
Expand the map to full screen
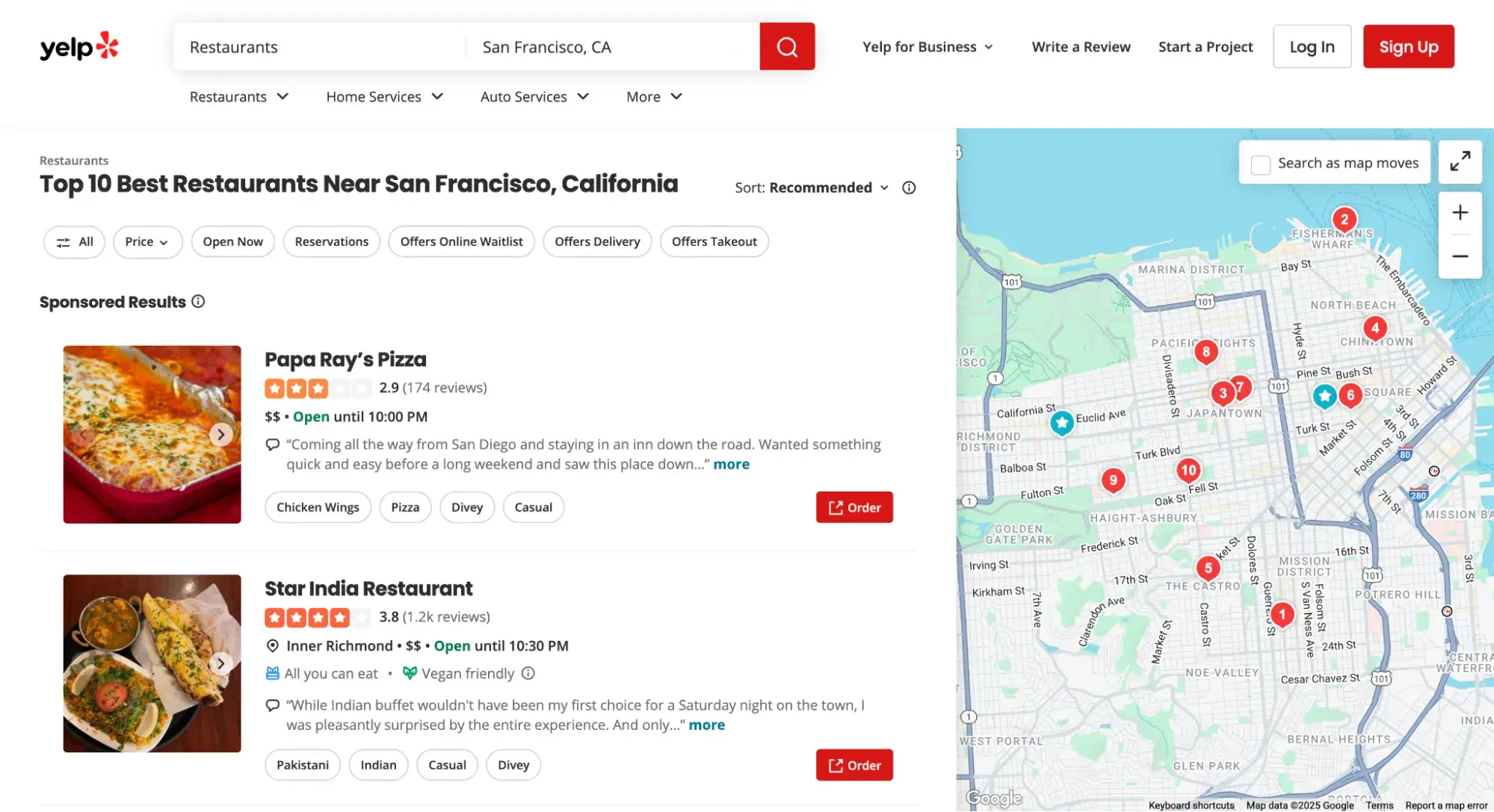[1460, 161]
